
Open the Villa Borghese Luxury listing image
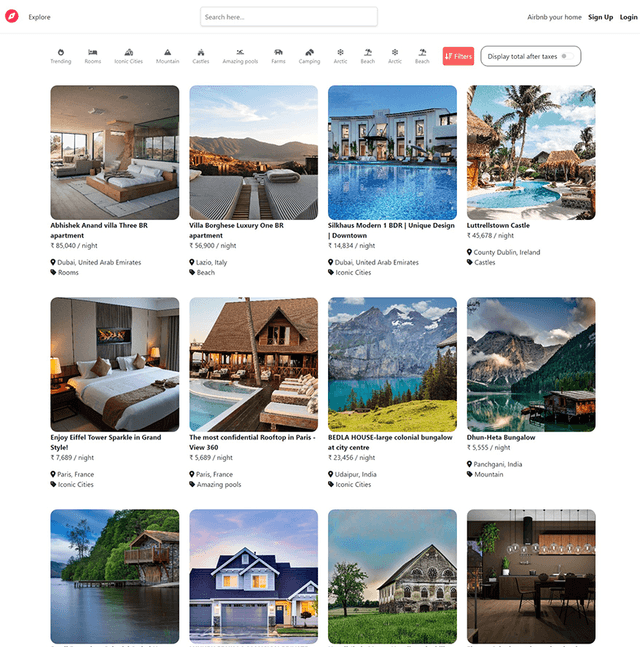253,152
